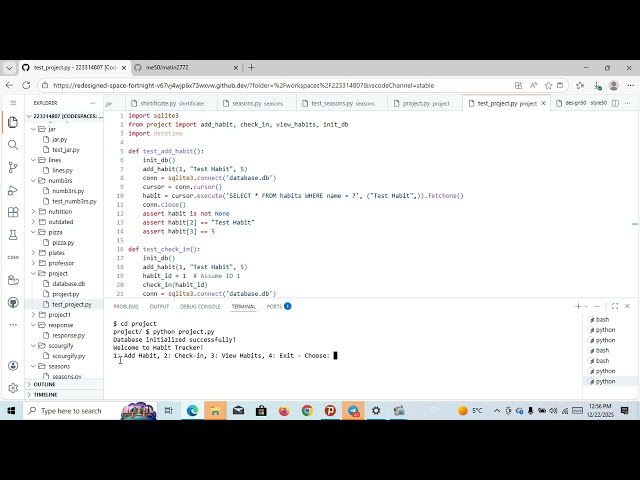
Task: Open the Search view in activity bar
Action: [x=13, y=145]
